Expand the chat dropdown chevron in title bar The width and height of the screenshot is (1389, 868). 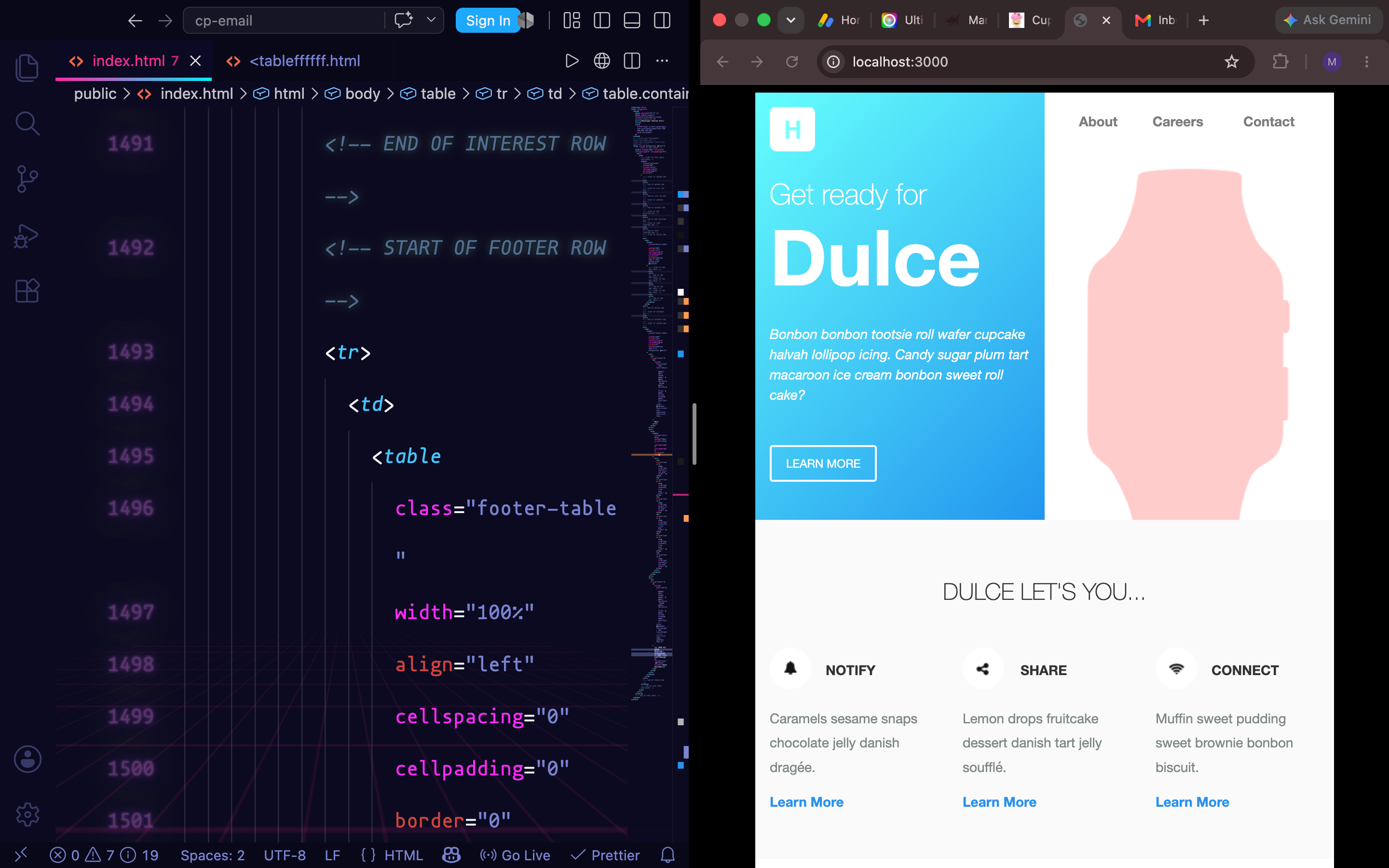[x=431, y=20]
